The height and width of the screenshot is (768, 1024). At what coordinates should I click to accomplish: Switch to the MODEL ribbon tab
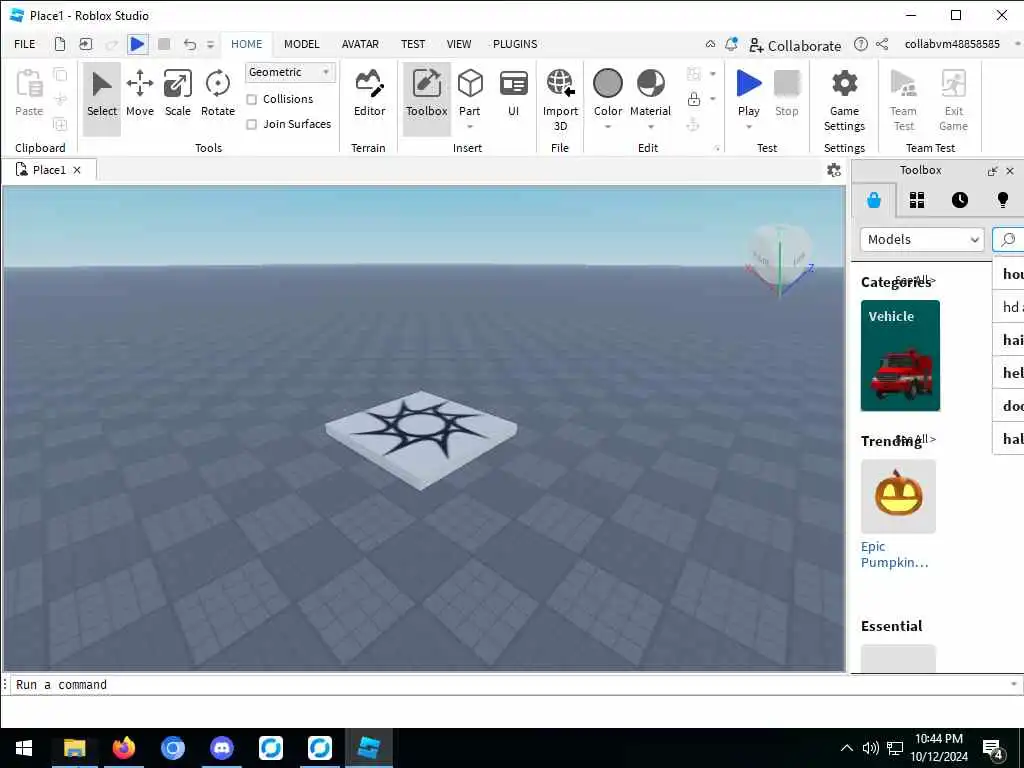(x=301, y=44)
